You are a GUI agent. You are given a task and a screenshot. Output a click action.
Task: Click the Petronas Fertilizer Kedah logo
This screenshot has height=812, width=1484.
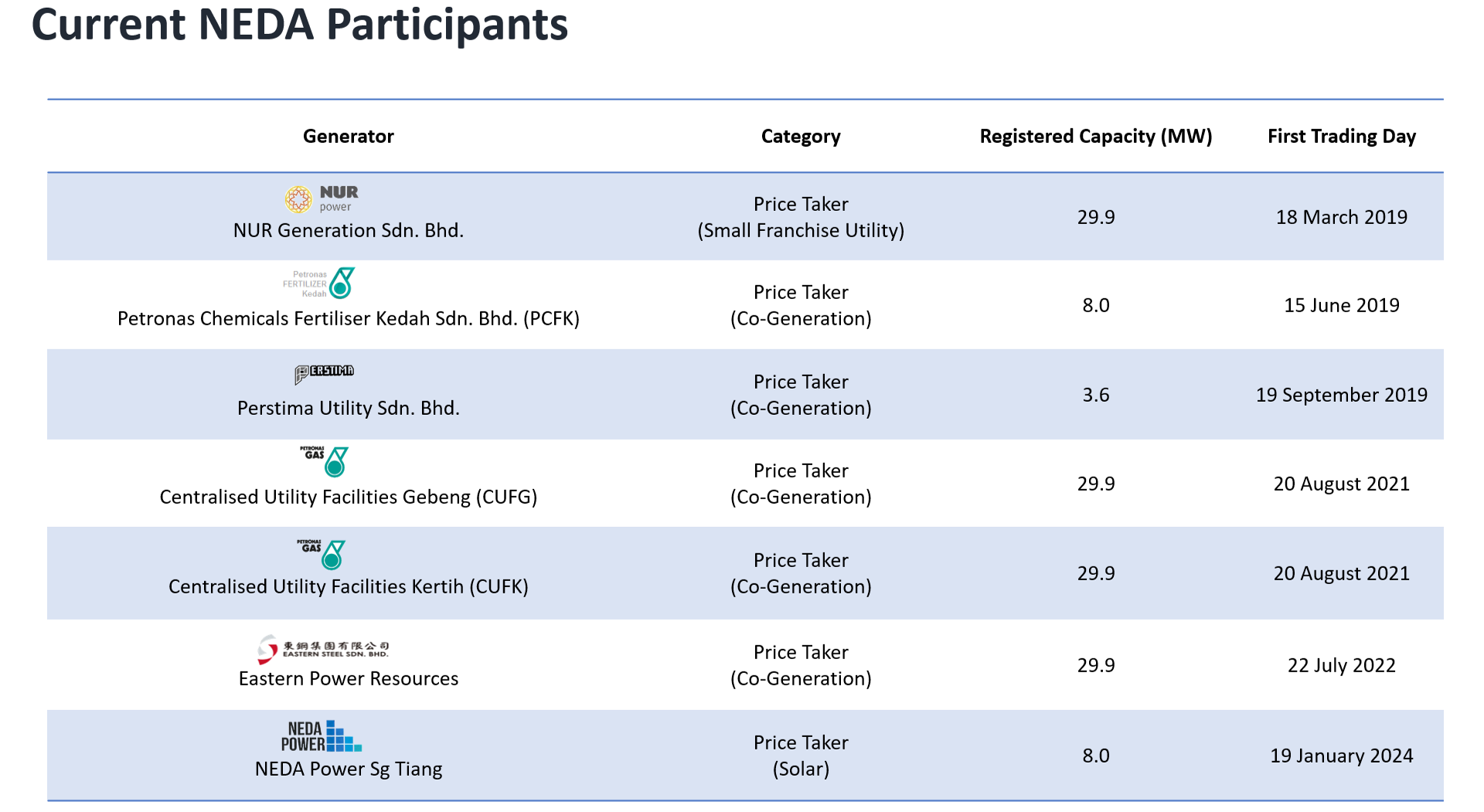pos(319,284)
